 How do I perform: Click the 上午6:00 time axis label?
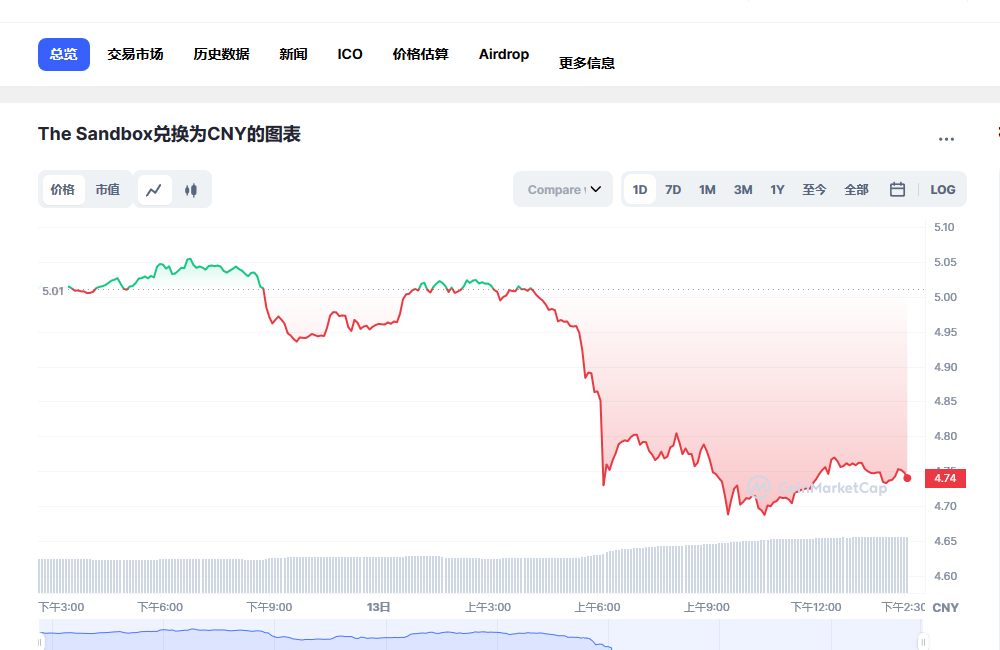(598, 607)
